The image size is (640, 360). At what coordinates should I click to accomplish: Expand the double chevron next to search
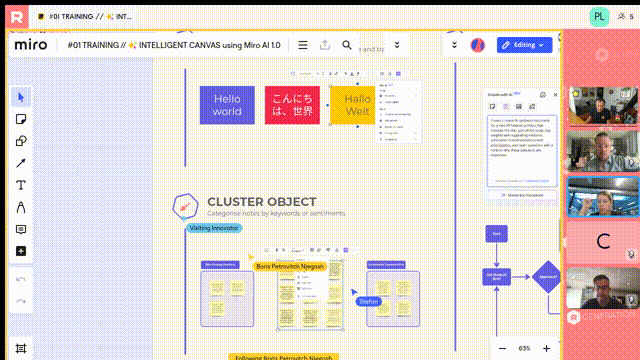tap(397, 45)
